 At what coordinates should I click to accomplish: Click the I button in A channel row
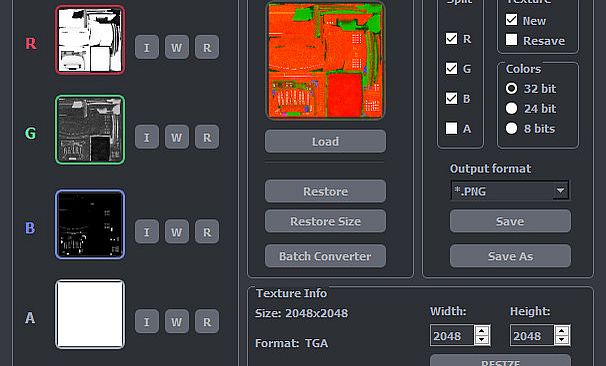click(x=147, y=321)
